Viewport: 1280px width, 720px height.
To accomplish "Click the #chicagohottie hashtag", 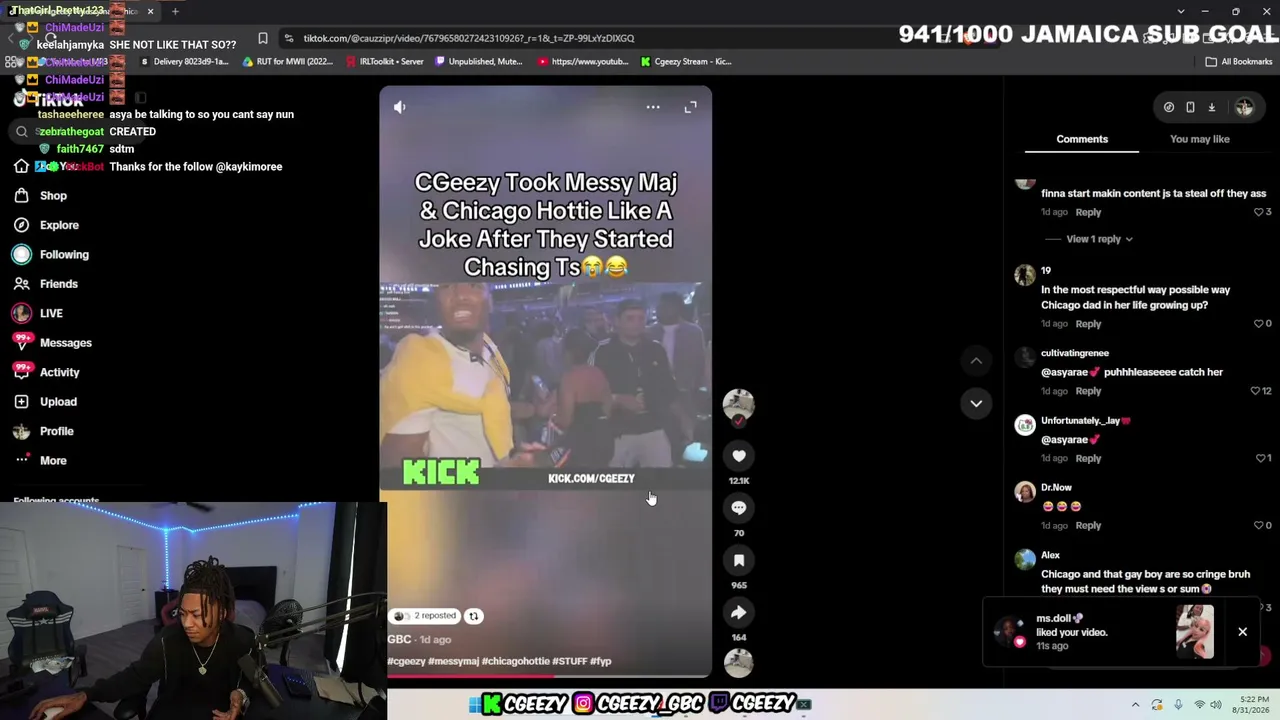I will [x=515, y=661].
